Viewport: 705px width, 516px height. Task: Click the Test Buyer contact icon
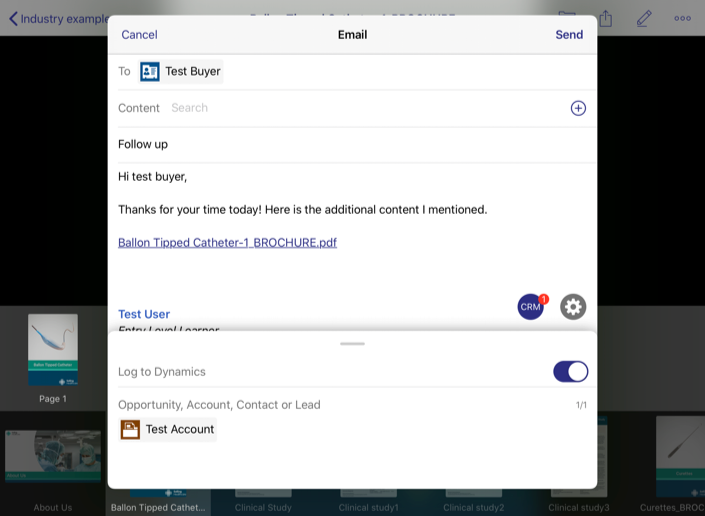pos(150,71)
